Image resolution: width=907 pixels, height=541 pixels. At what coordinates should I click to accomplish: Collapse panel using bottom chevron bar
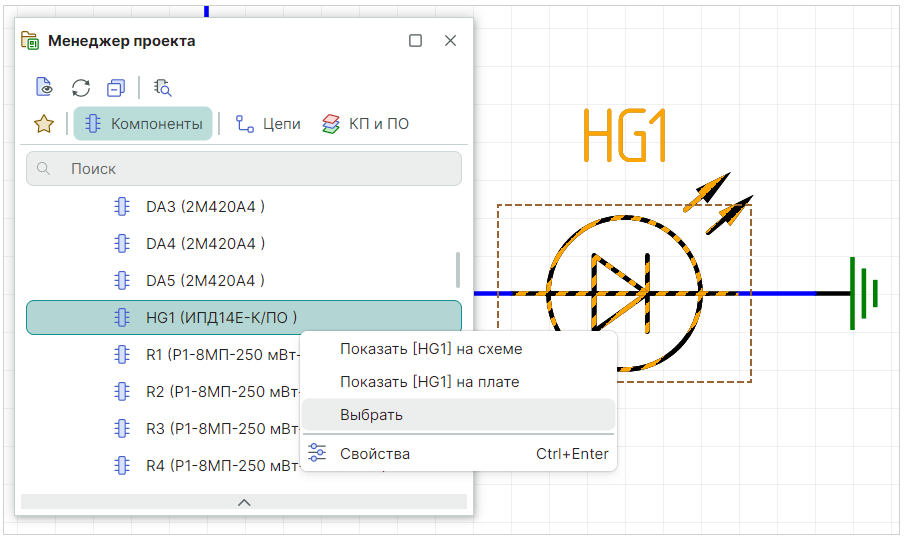point(244,502)
